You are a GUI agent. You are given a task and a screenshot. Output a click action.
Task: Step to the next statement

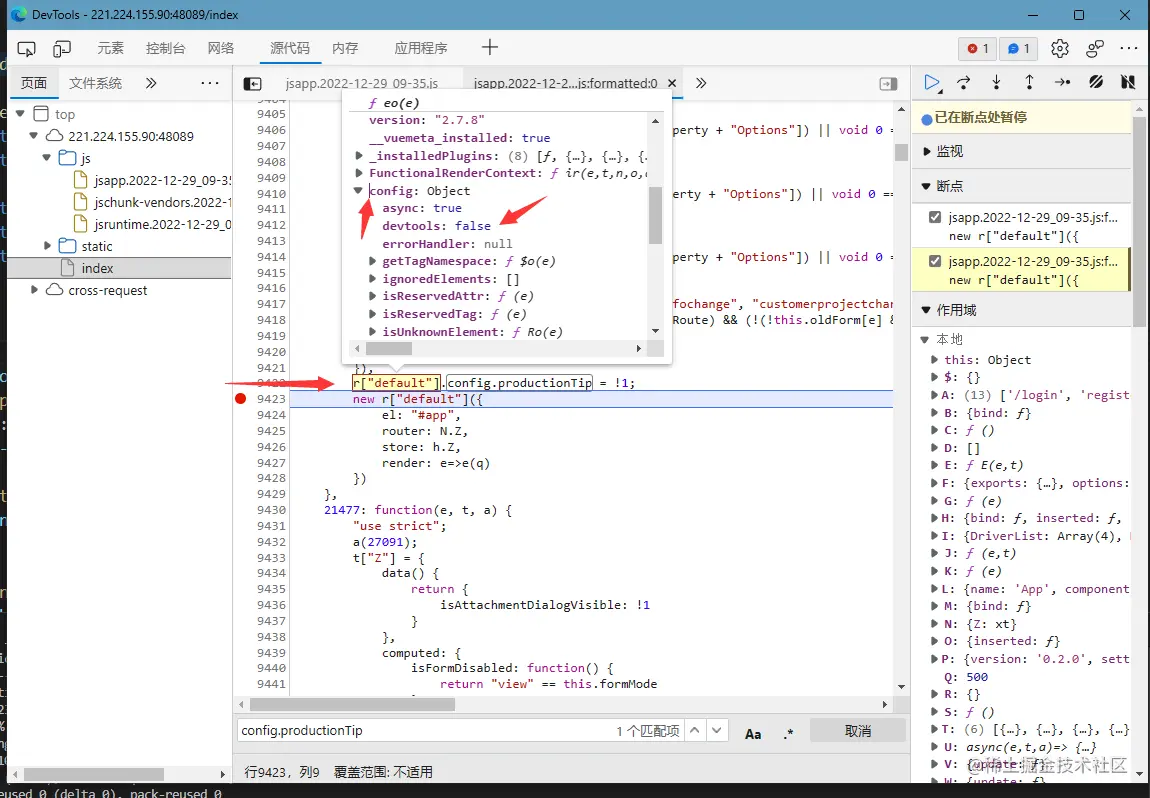1062,82
